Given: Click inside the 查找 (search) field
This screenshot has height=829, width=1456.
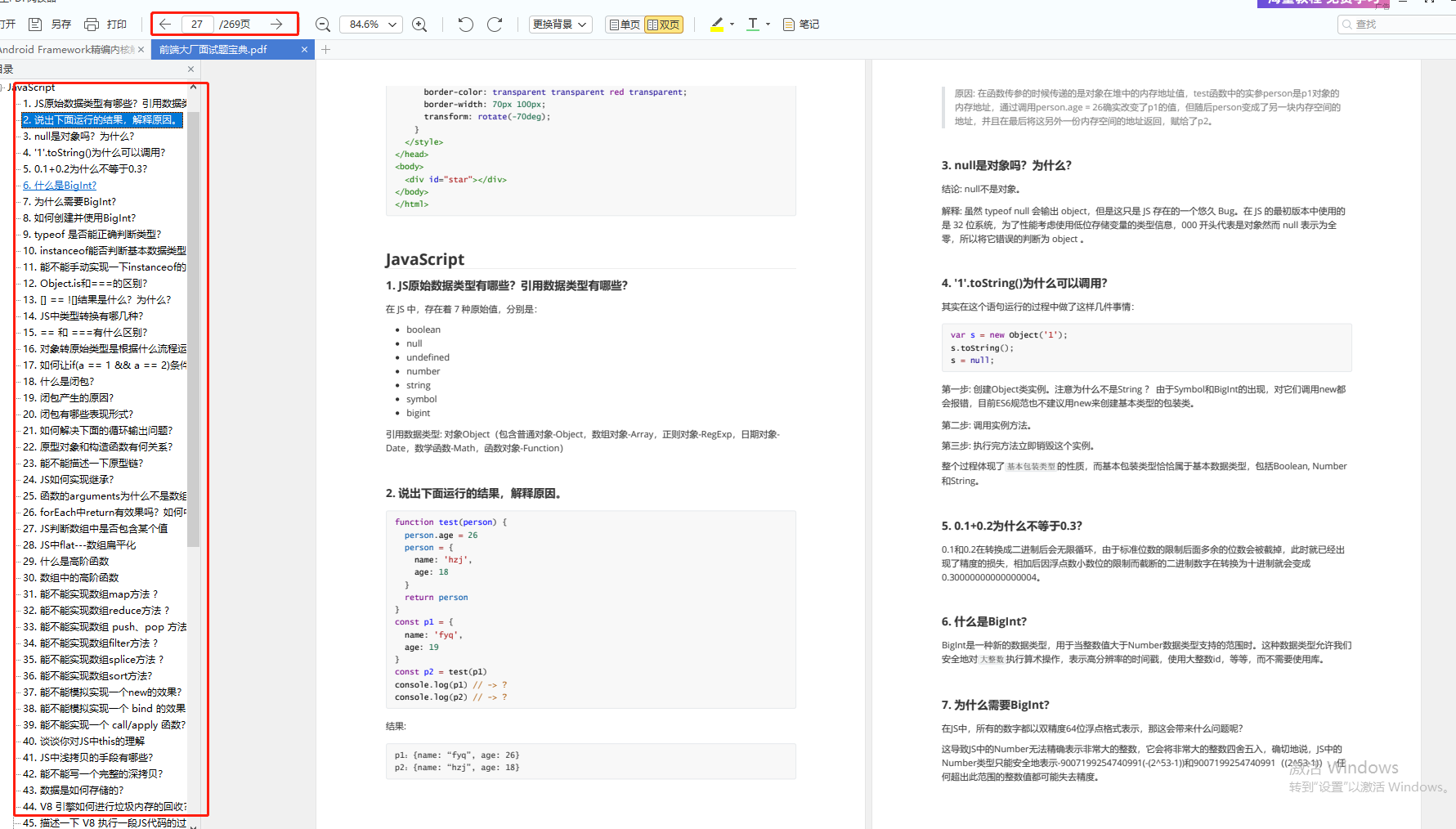Looking at the screenshot, I should coord(1400,25).
